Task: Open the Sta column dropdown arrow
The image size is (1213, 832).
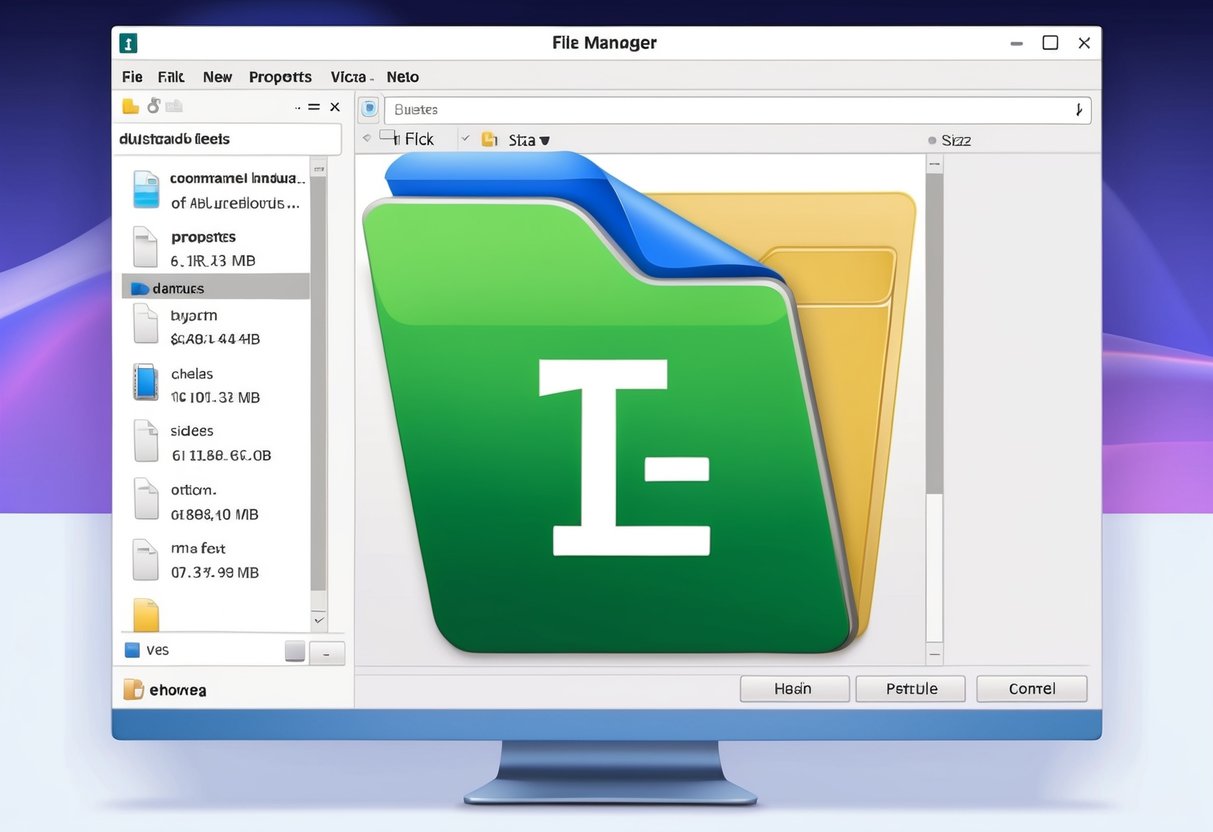Action: click(546, 140)
